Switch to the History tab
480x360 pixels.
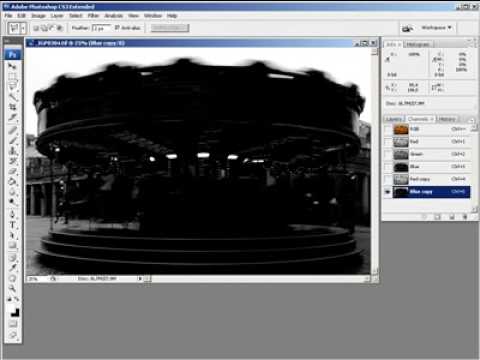click(x=447, y=119)
